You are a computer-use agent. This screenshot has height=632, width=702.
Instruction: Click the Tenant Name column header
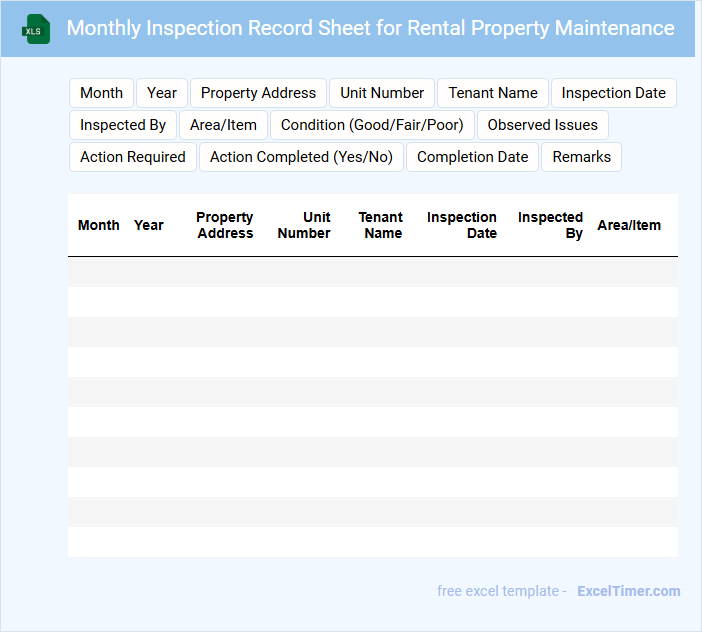pos(381,225)
